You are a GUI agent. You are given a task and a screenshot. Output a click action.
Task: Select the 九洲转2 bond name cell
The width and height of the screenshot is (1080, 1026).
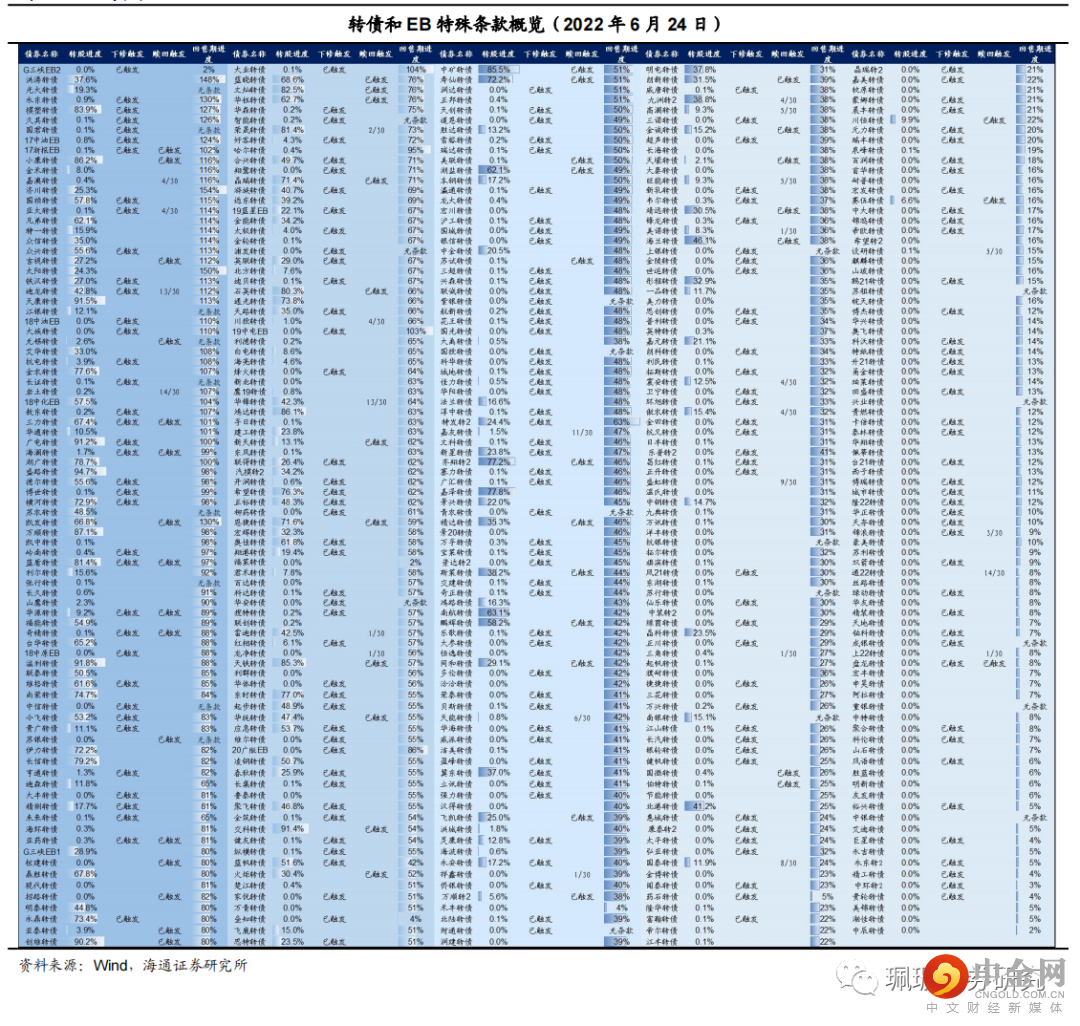[662, 100]
